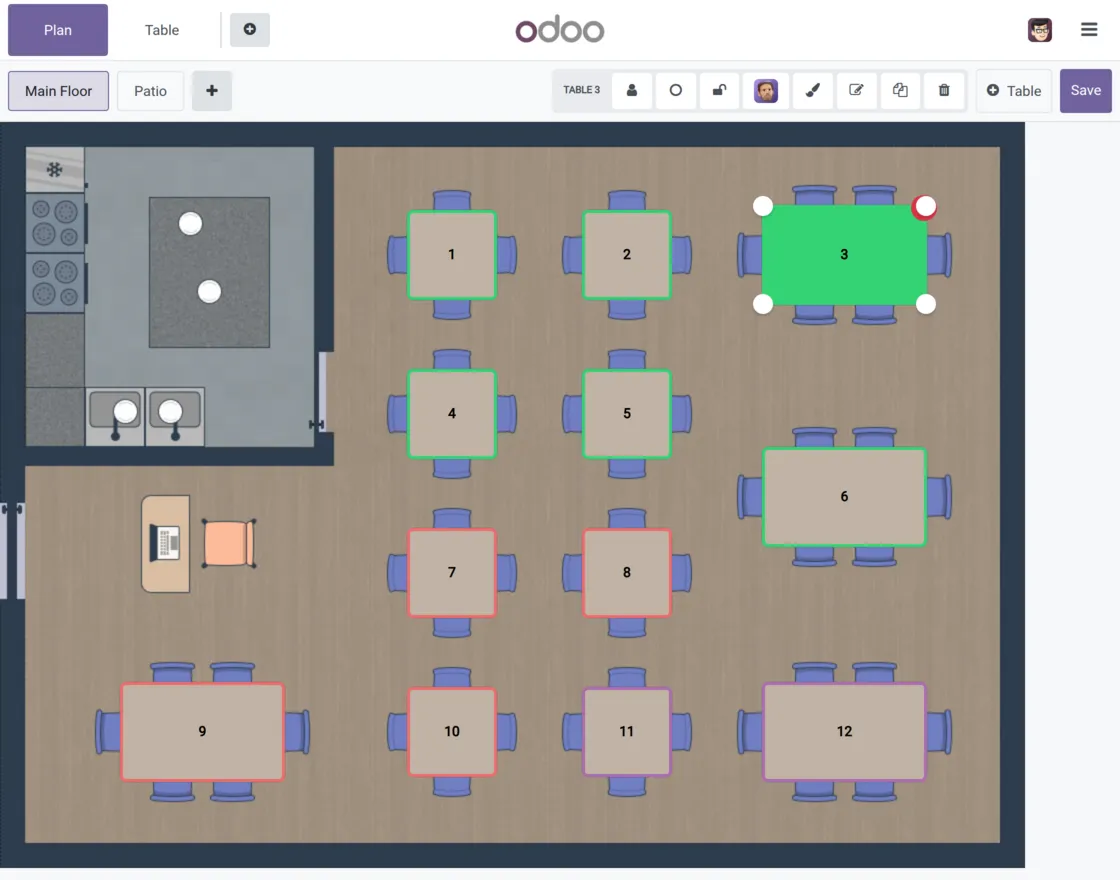The height and width of the screenshot is (880, 1120).
Task: Click the TABLE 3 label in toolbar
Action: click(x=581, y=90)
